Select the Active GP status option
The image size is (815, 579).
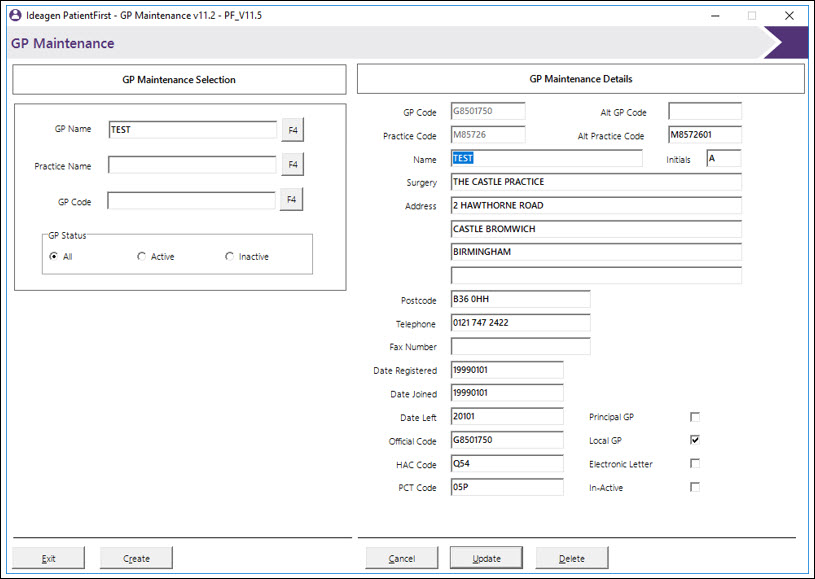point(141,256)
